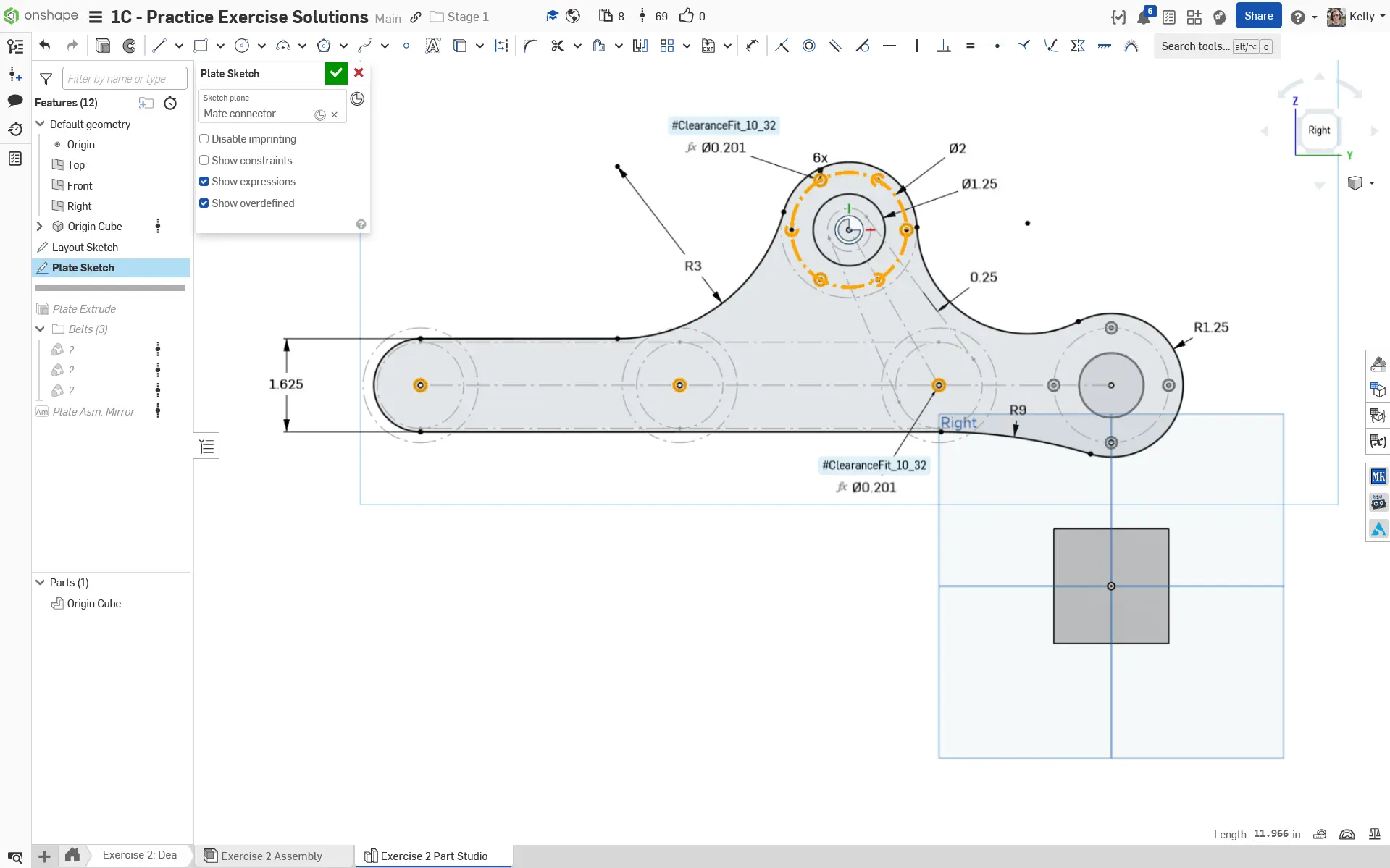Accept the sketch with green checkmark

tap(336, 73)
